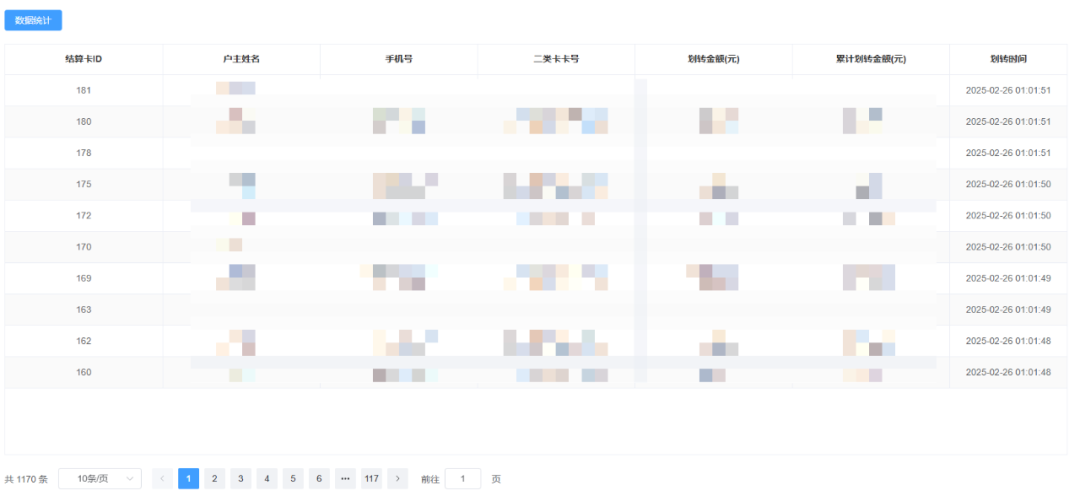Switch to page 5
Image resolution: width=1080 pixels, height=496 pixels.
pos(293,479)
